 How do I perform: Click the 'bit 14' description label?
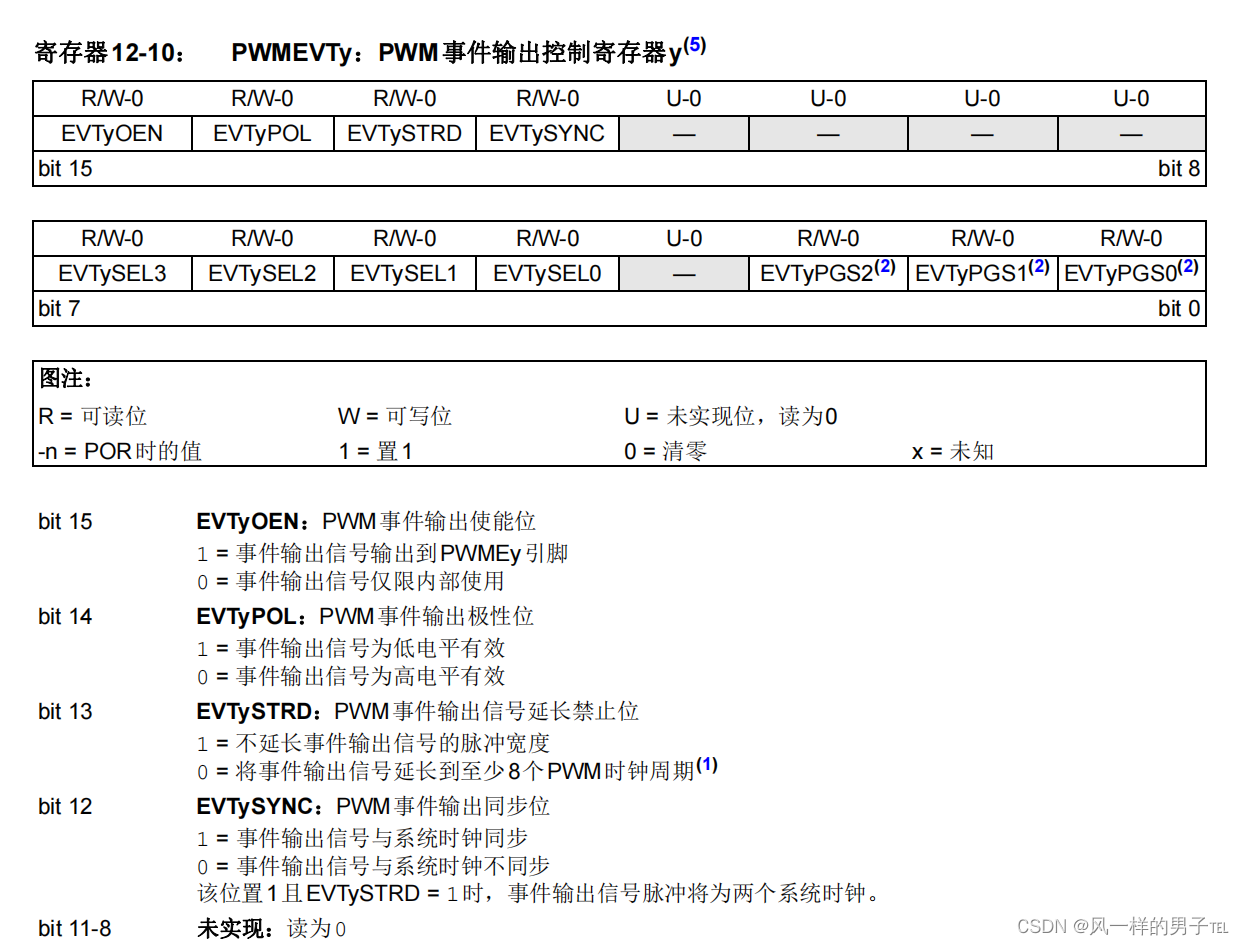(65, 617)
